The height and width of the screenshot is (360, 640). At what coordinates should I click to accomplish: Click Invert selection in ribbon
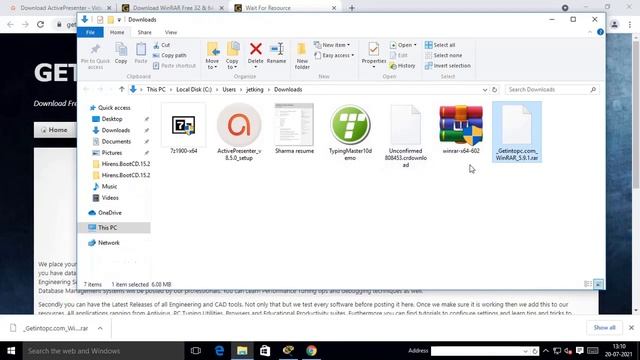click(448, 65)
